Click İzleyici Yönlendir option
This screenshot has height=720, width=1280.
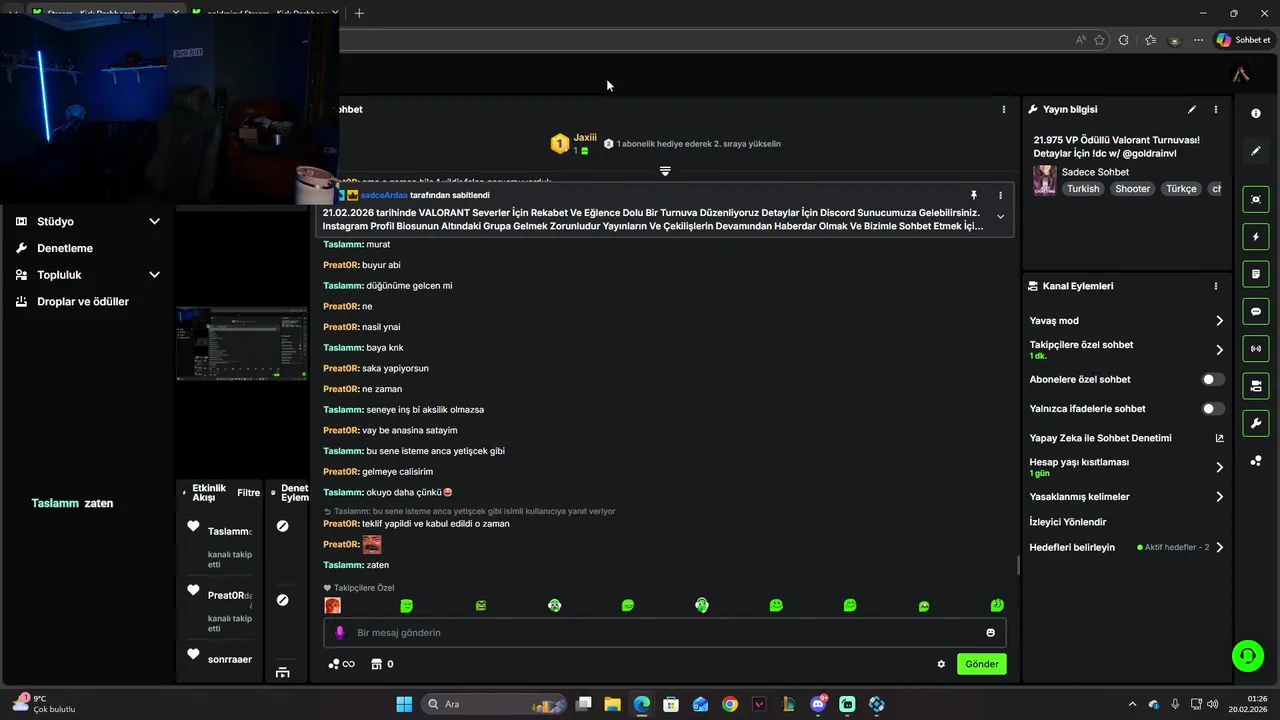click(1068, 522)
